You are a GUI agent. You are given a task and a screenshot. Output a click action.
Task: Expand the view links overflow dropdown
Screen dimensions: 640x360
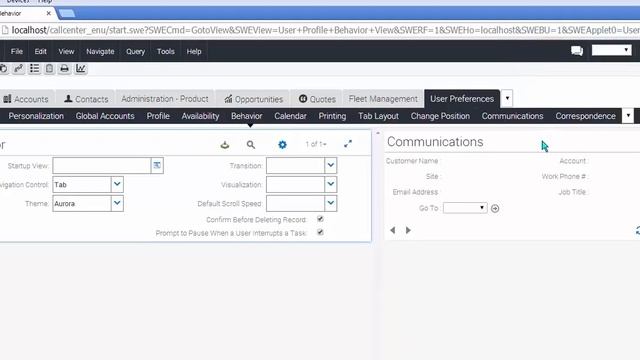coord(628,116)
